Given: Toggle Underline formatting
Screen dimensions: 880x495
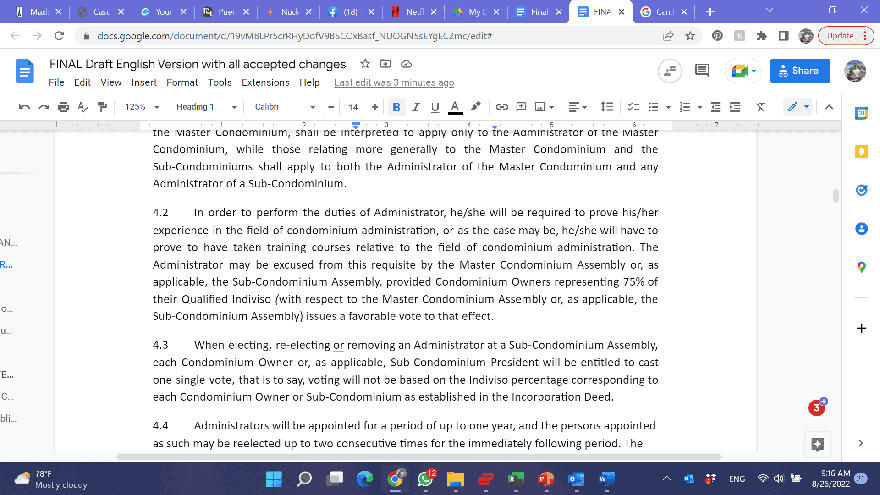Looking at the screenshot, I should click(434, 107).
